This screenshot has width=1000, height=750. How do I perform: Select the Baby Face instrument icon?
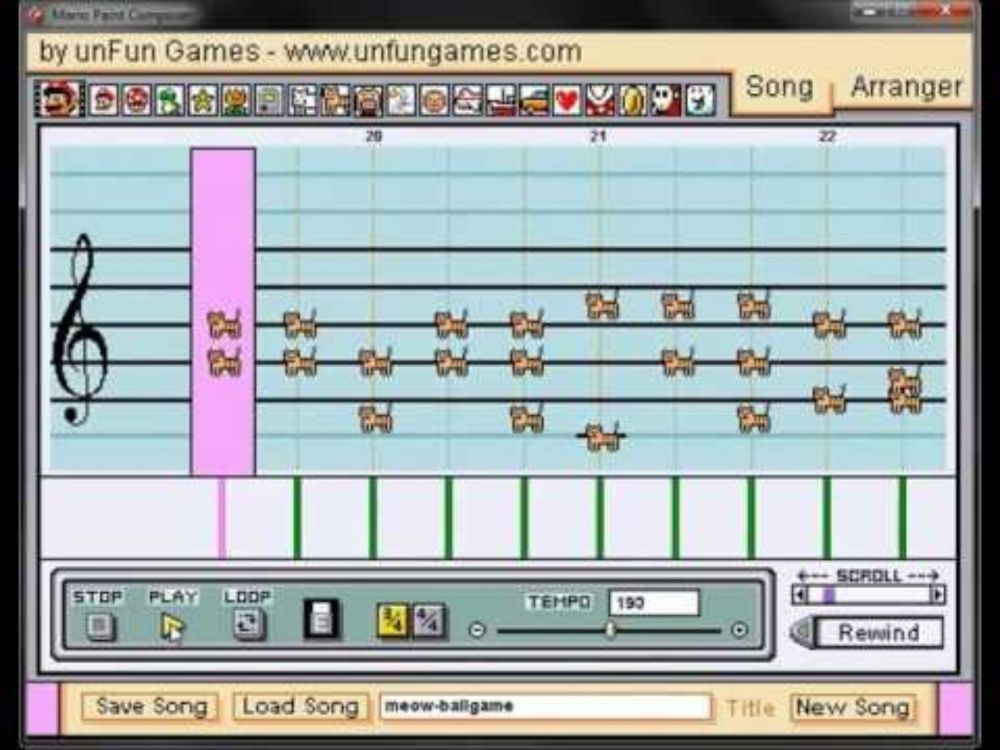point(434,101)
